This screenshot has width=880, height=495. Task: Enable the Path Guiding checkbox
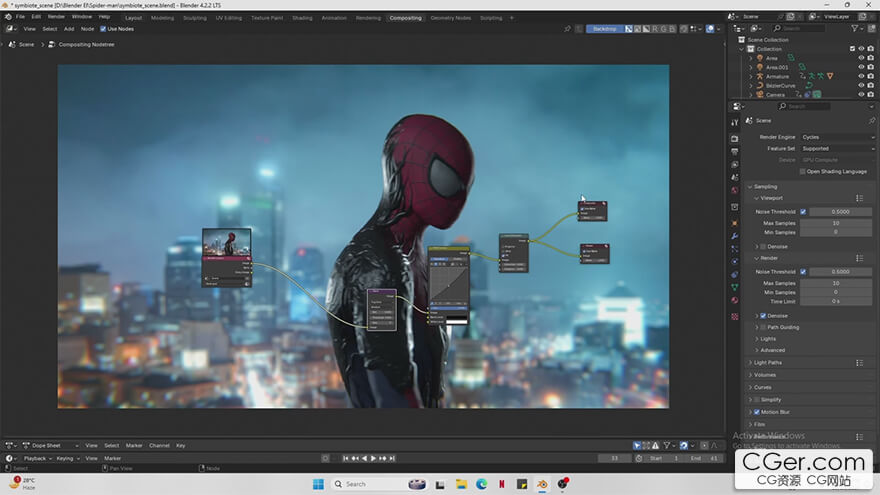pyautogui.click(x=763, y=327)
